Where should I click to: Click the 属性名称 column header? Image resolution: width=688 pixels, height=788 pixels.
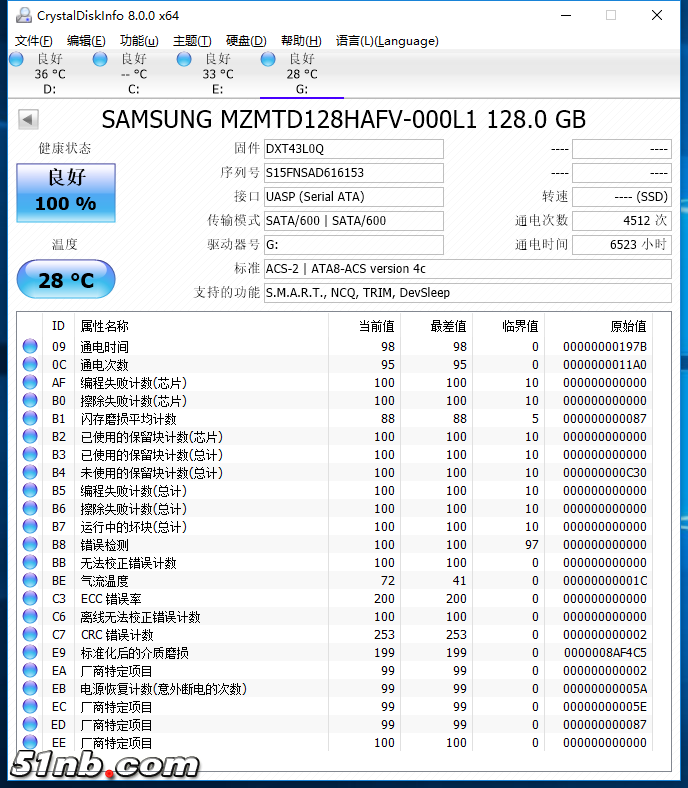pos(104,326)
